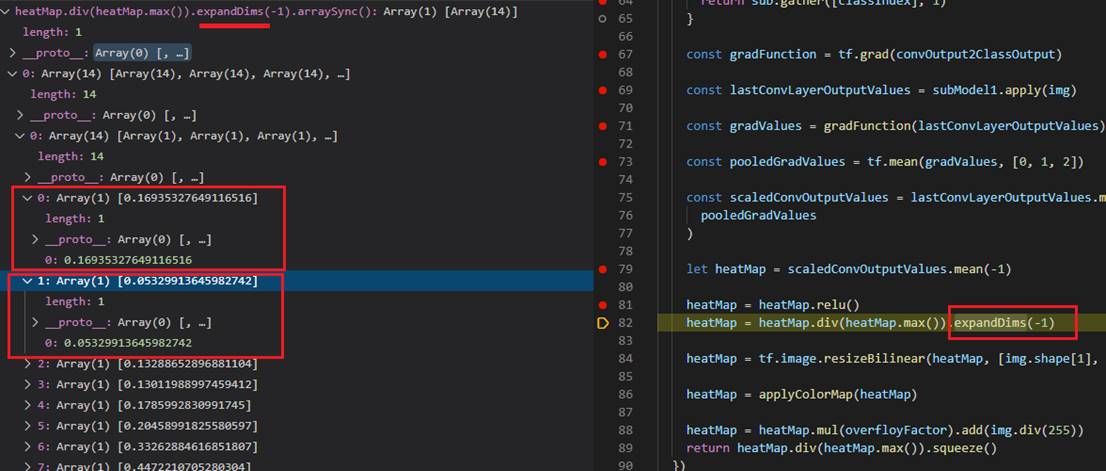
Task: Click line number 78 in the gutter
Action: [x=625, y=251]
